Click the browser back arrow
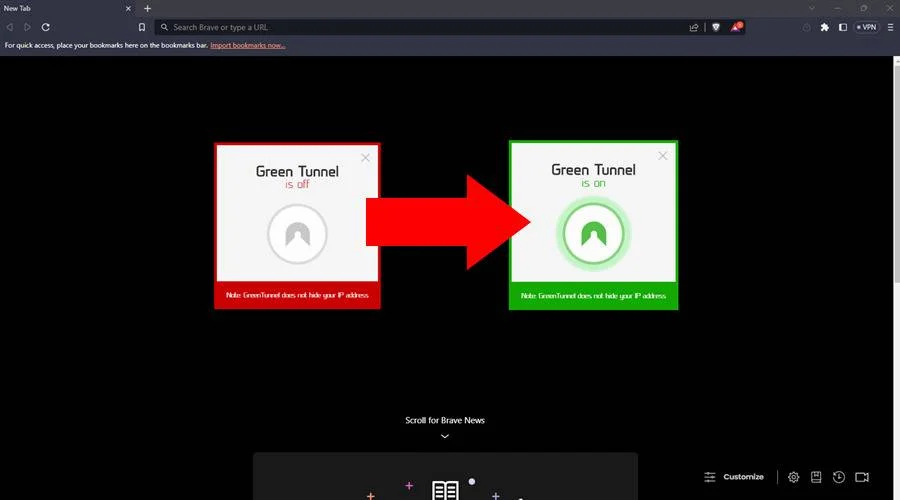The image size is (900, 500). [10, 27]
